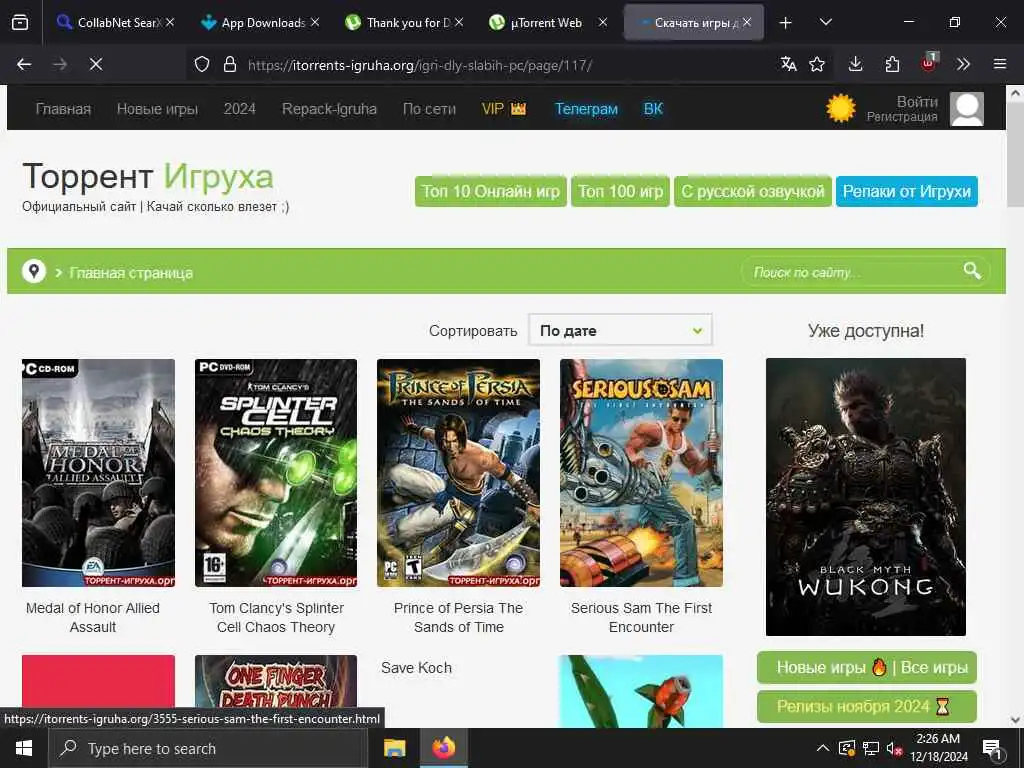Image resolution: width=1024 pixels, height=768 pixels.
Task: Close the CollabNet Search tab
Action: [x=170, y=22]
